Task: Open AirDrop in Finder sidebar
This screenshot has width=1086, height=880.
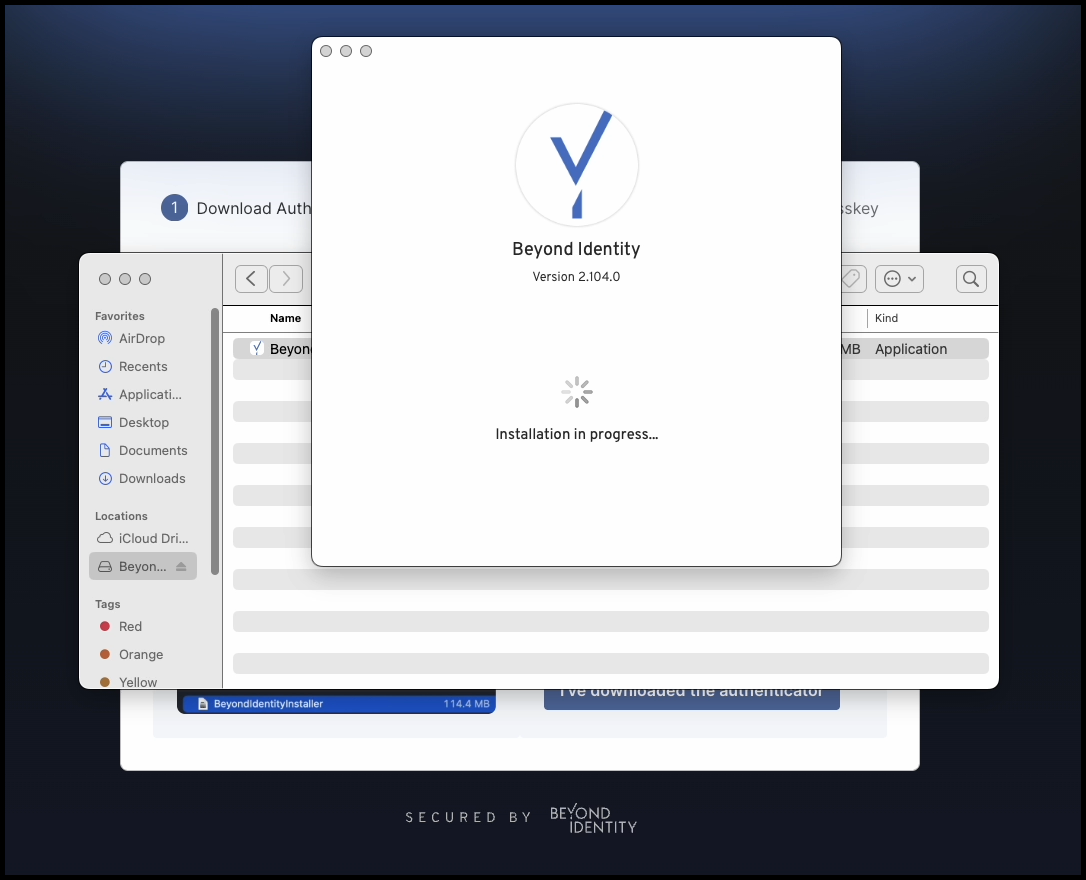Action: 142,338
